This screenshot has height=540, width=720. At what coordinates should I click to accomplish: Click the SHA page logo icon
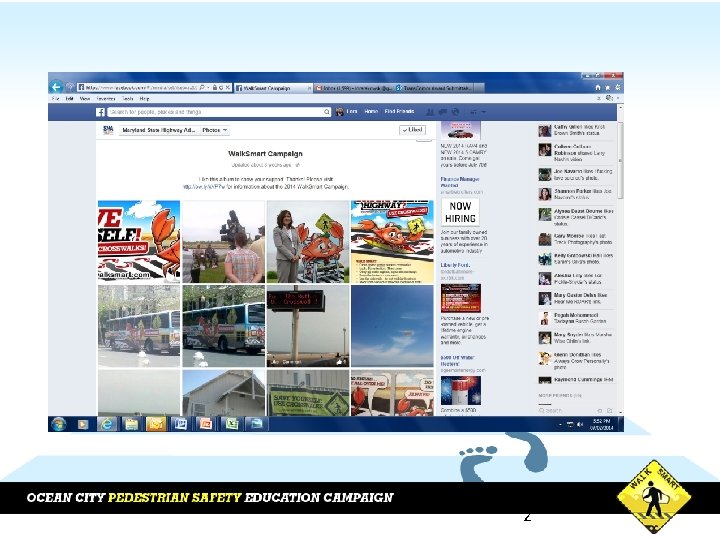[x=108, y=130]
